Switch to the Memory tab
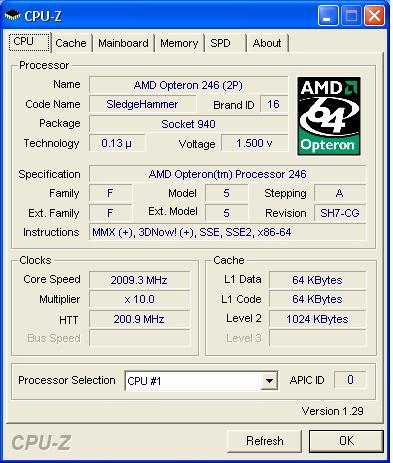Image resolution: width=393 pixels, height=463 pixels. [179, 43]
